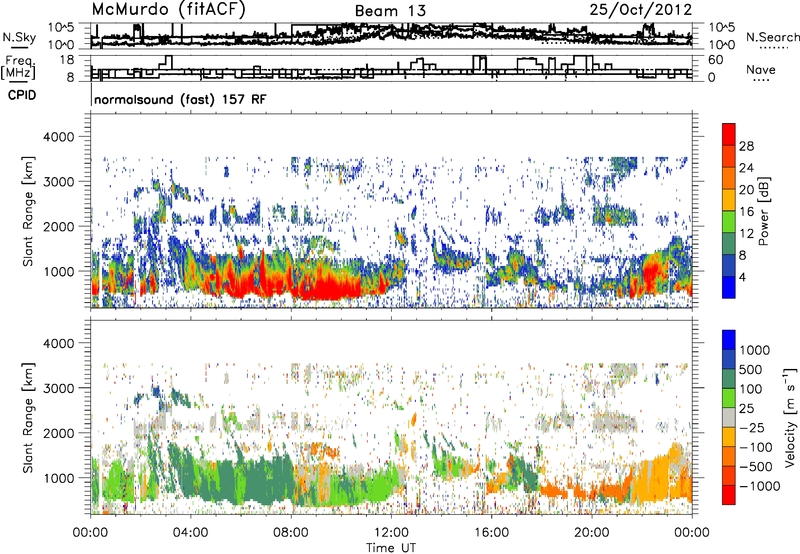
Task: Click the '-1000' label on velocity colorbar
Action: 758,486
